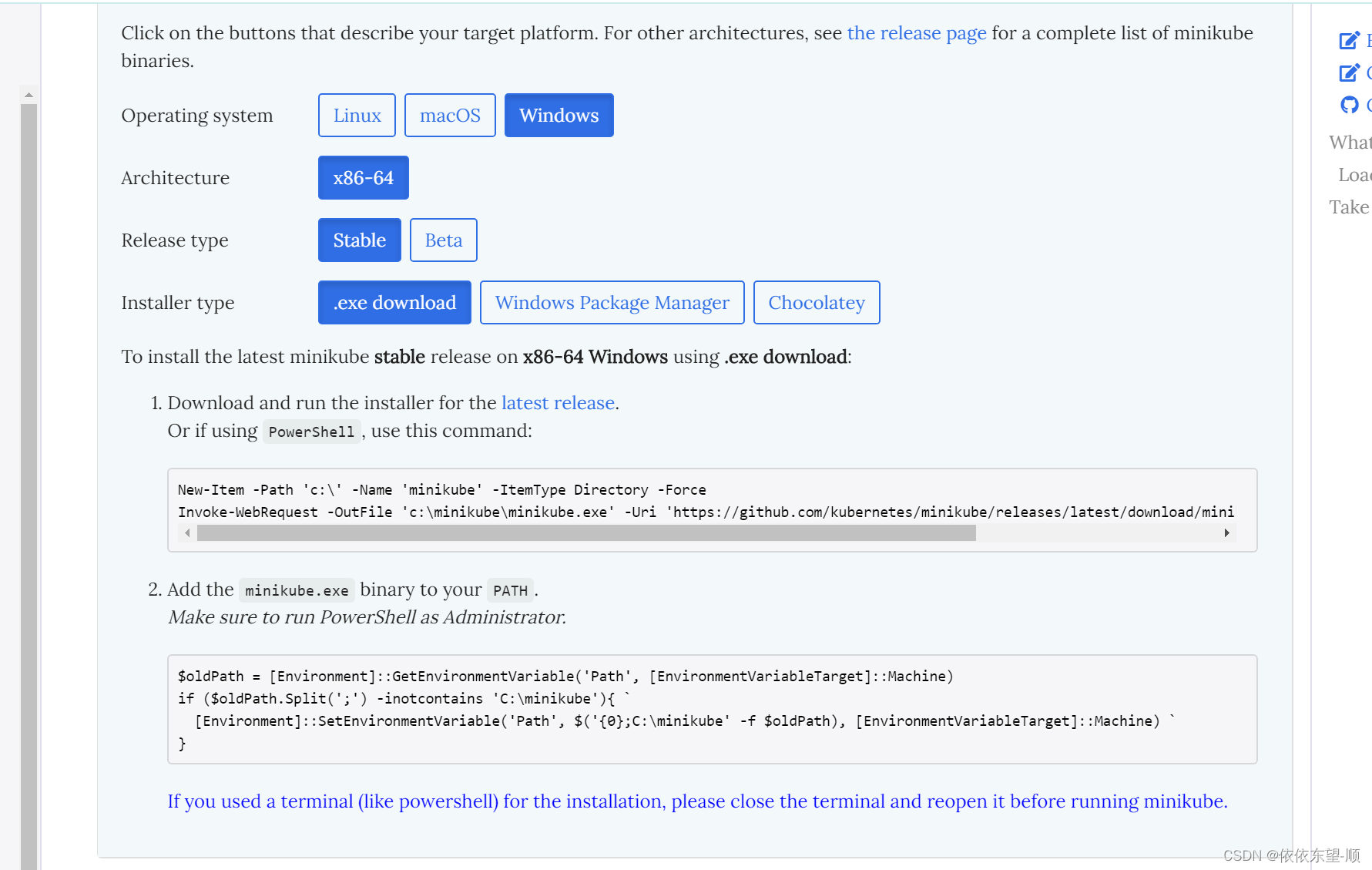This screenshot has width=1372, height=870.
Task: Open the latest release link
Action: [x=558, y=403]
